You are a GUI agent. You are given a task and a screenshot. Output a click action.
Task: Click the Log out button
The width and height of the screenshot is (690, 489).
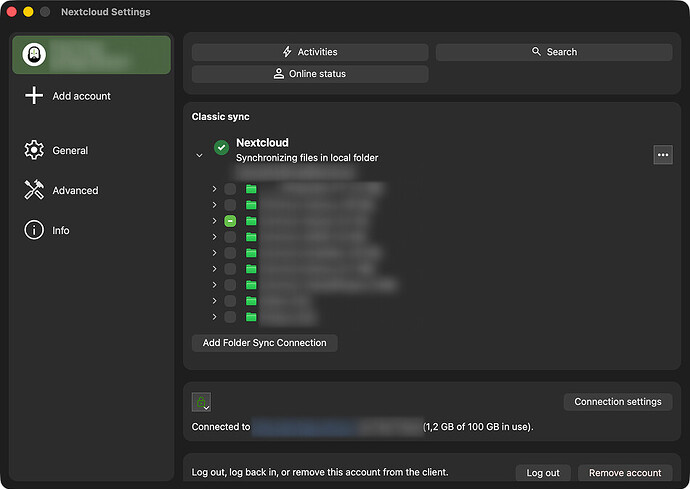[543, 473]
